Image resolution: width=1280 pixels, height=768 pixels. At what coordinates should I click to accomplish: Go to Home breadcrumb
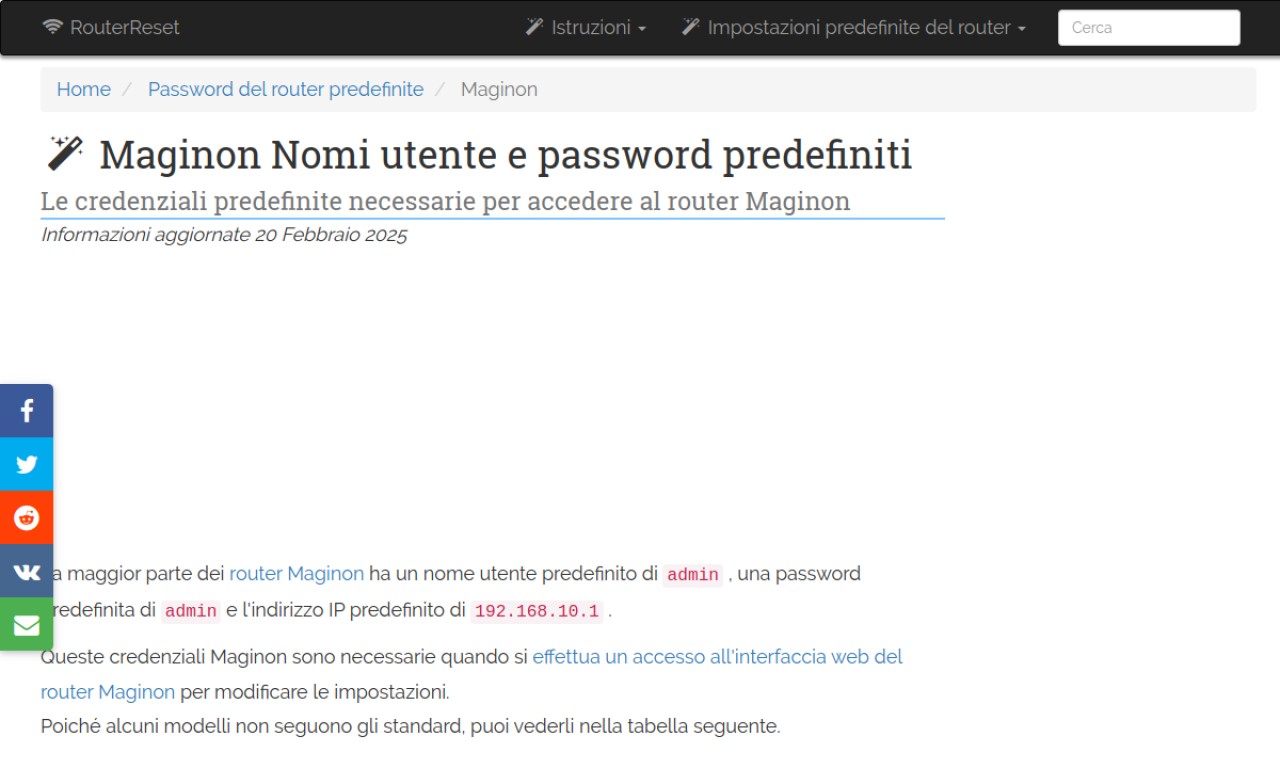pos(83,89)
